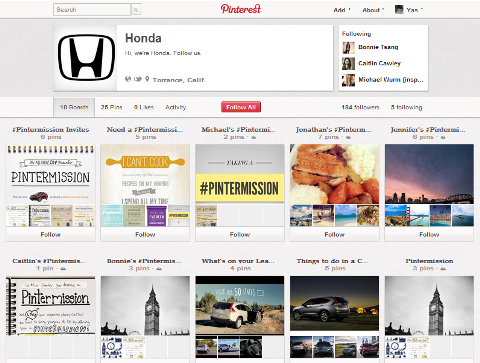The width and height of the screenshot is (480, 363).
Task: Click the fried chicken food cover image
Action: point(334,174)
